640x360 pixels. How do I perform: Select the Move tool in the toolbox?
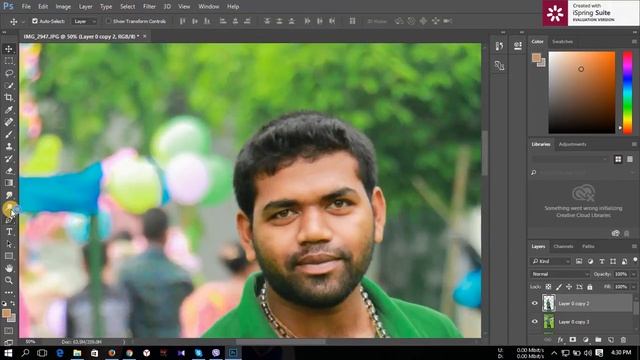point(9,49)
